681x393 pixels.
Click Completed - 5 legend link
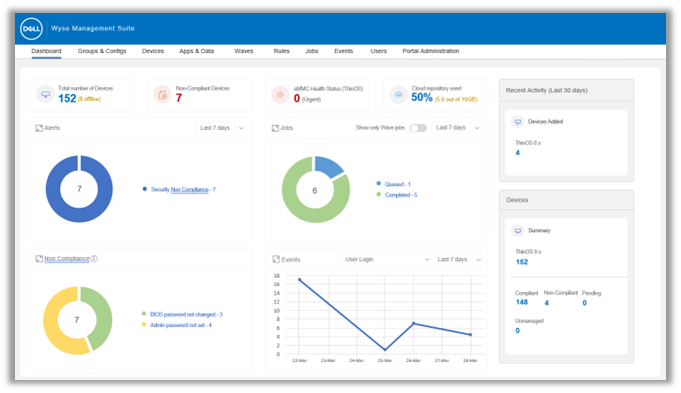point(401,195)
